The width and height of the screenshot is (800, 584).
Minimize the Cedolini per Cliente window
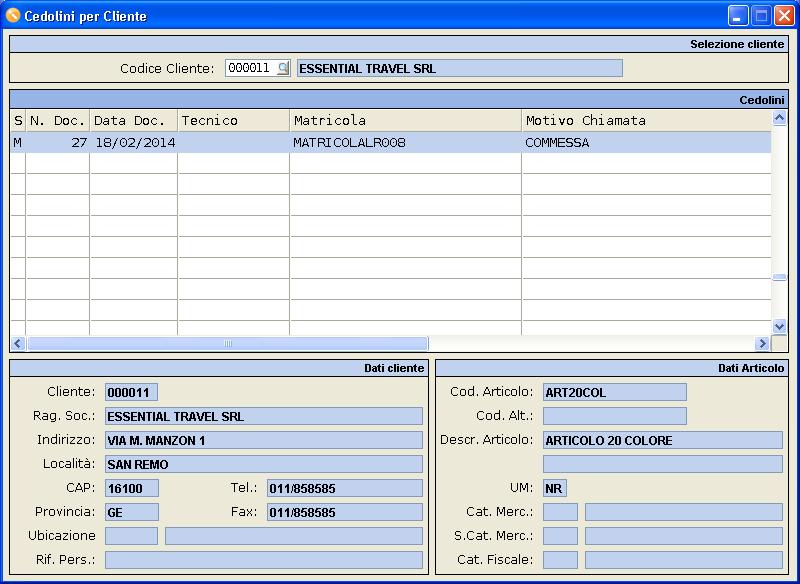pyautogui.click(x=738, y=16)
